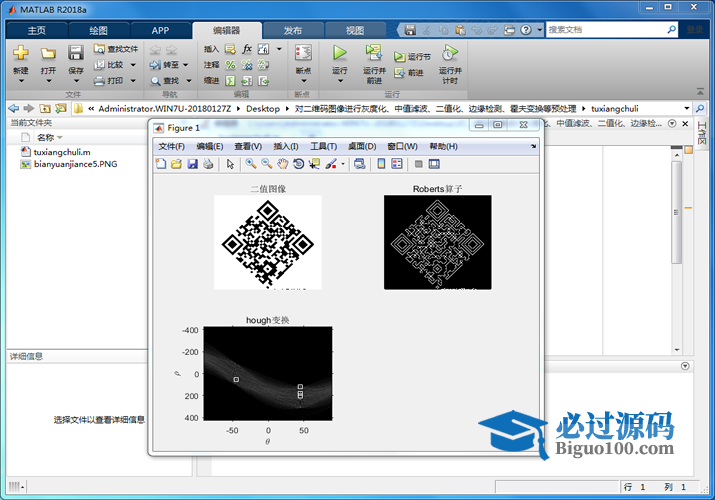Click the up one folder icon
The height and width of the screenshot is (500, 715).
(45, 108)
